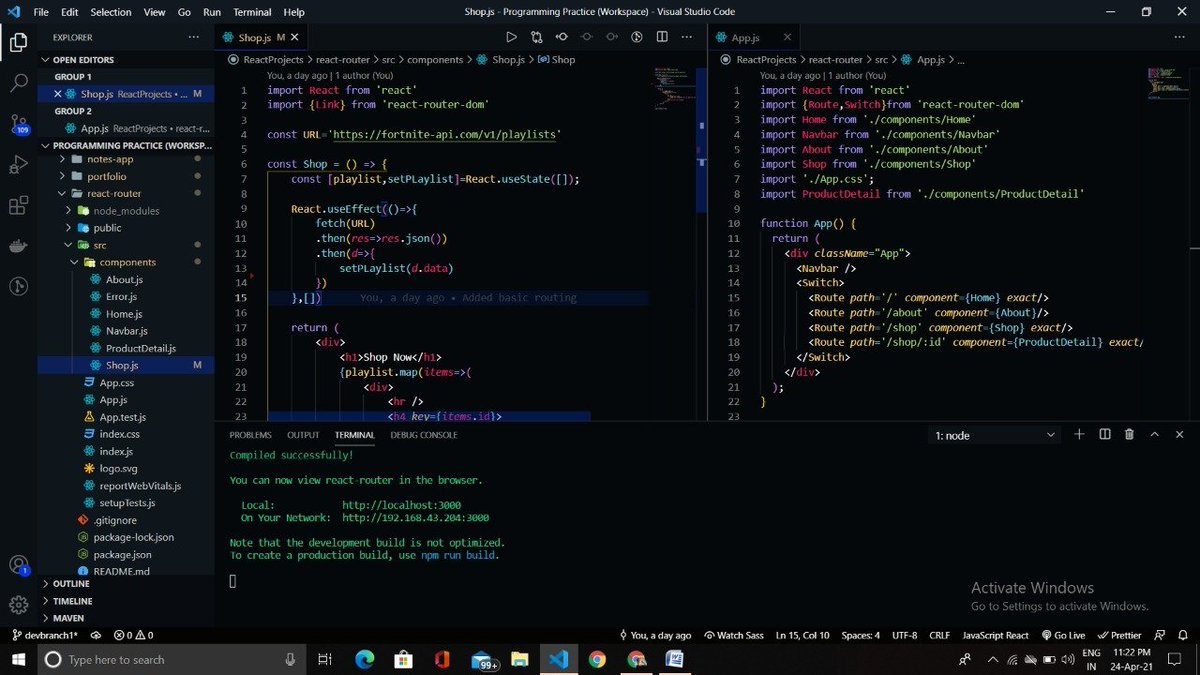
Task: Open Source Control view with 109 badge
Action: 18,124
